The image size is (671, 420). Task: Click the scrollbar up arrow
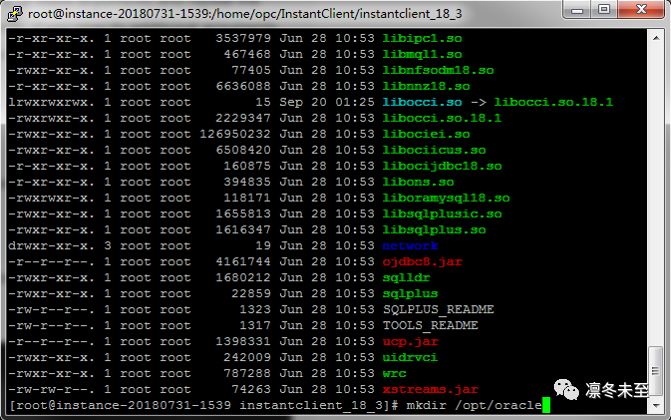pyautogui.click(x=656, y=38)
